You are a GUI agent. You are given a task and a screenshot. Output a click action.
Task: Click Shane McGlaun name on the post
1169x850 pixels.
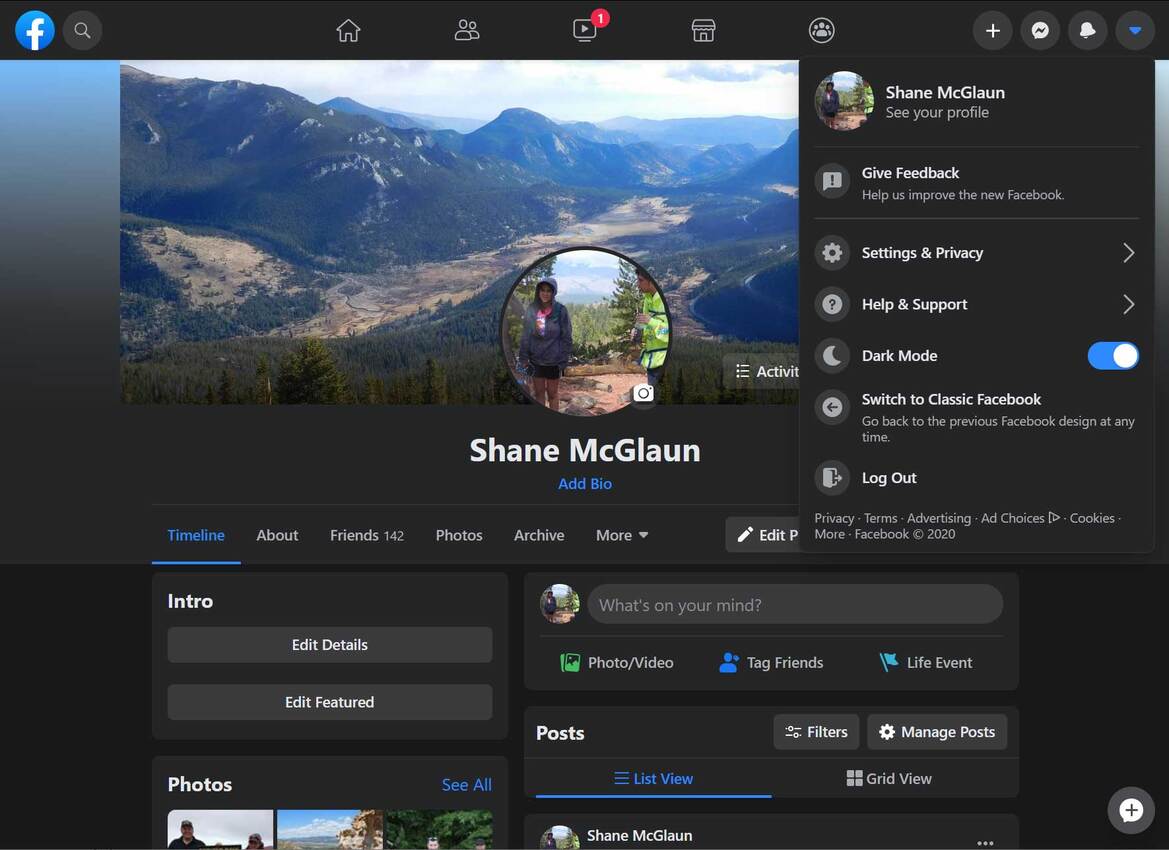pyautogui.click(x=639, y=836)
